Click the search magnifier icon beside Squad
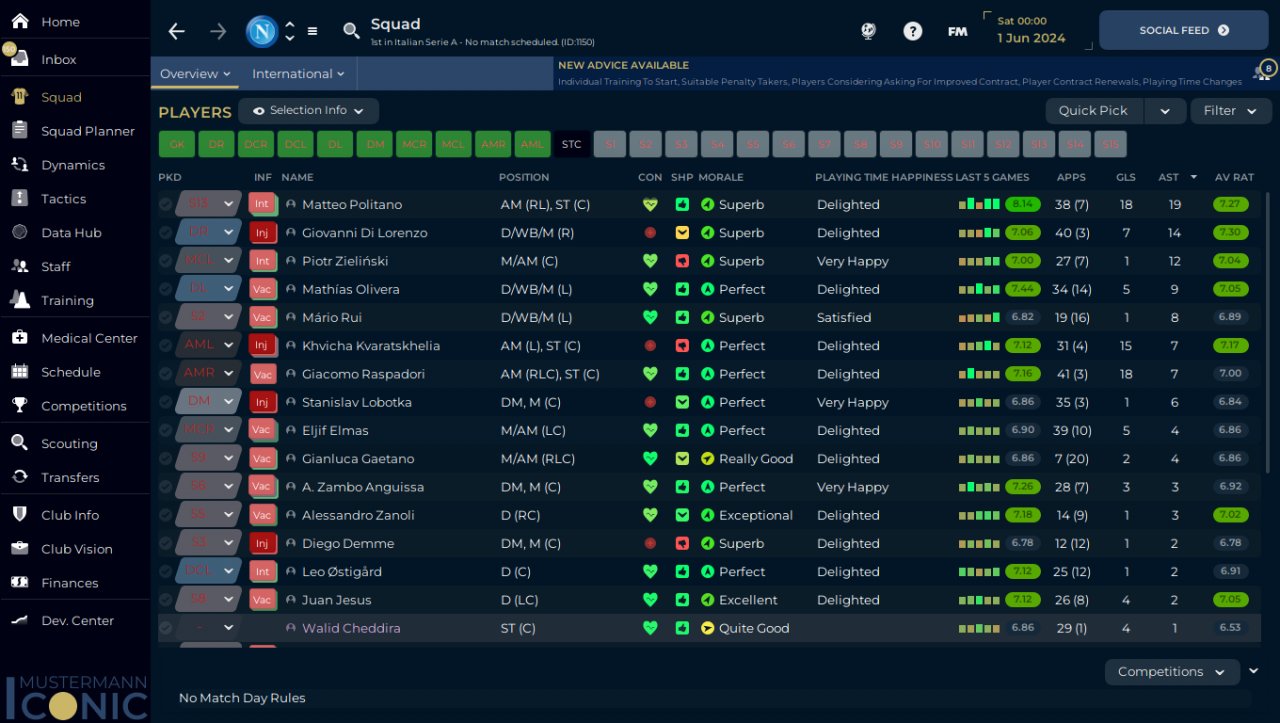Image resolution: width=1280 pixels, height=723 pixels. 351,31
